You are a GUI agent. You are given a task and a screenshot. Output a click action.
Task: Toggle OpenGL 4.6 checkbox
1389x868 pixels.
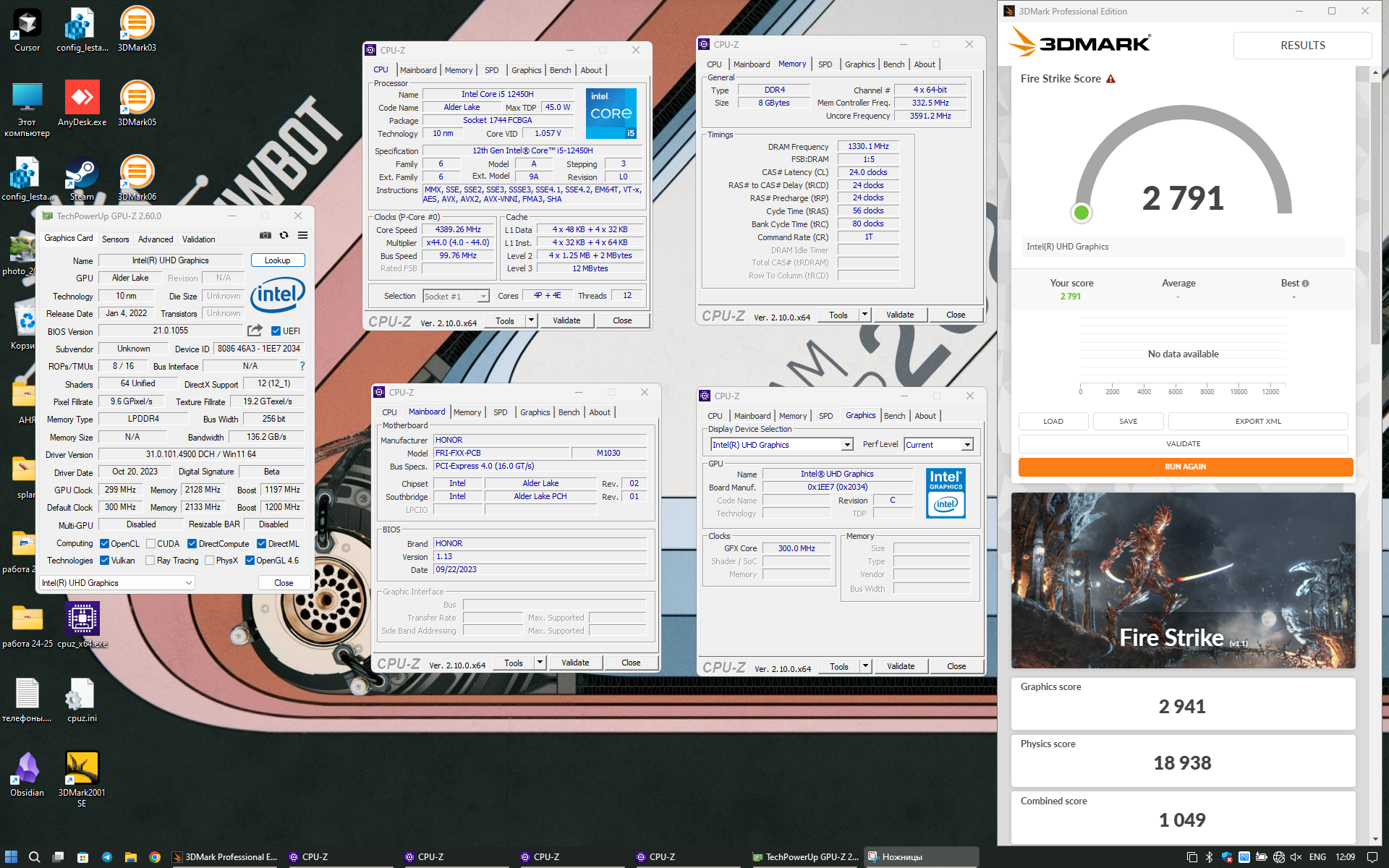point(250,561)
